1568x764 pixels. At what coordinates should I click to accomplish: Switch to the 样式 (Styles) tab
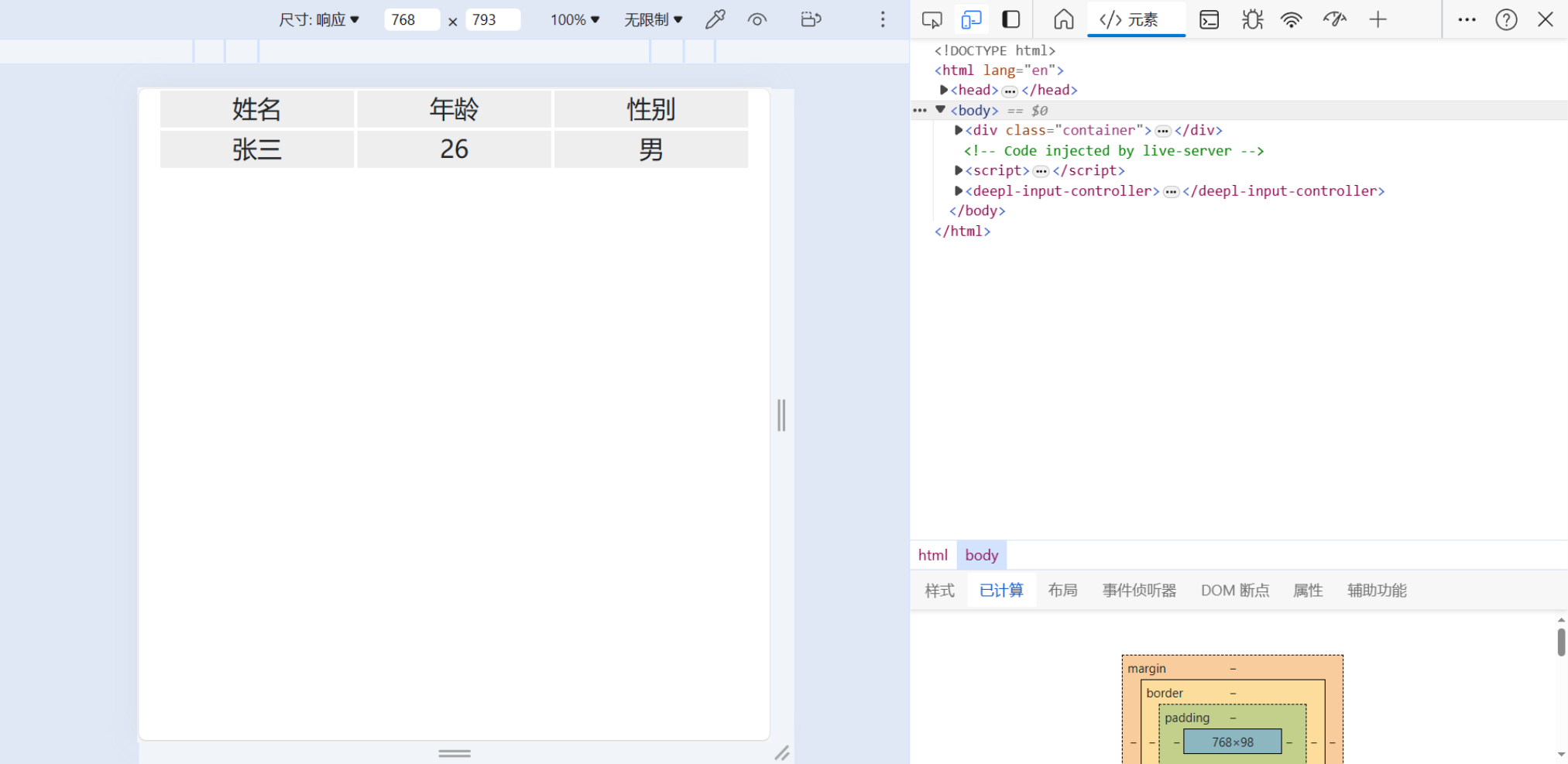point(939,591)
